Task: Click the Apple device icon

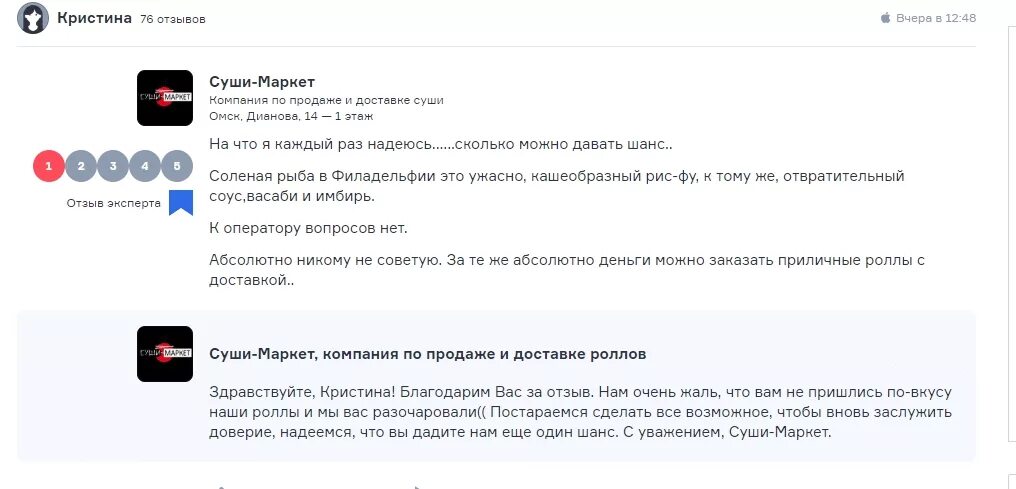Action: [x=886, y=18]
